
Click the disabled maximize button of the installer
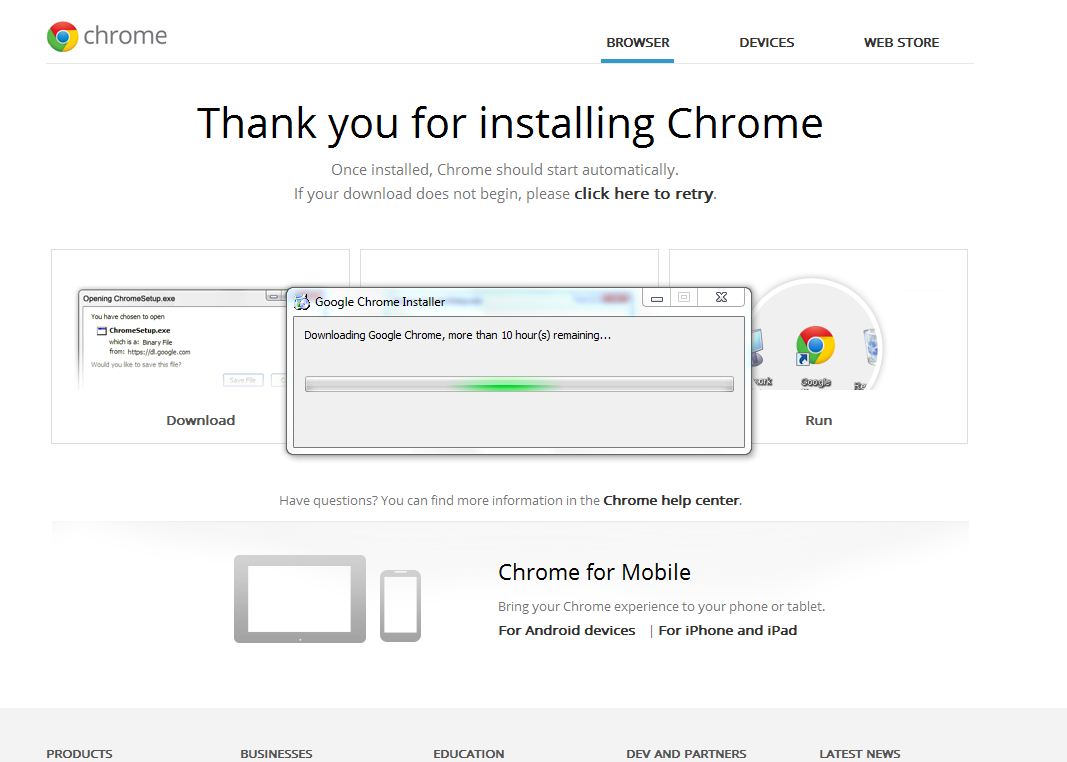tap(684, 298)
